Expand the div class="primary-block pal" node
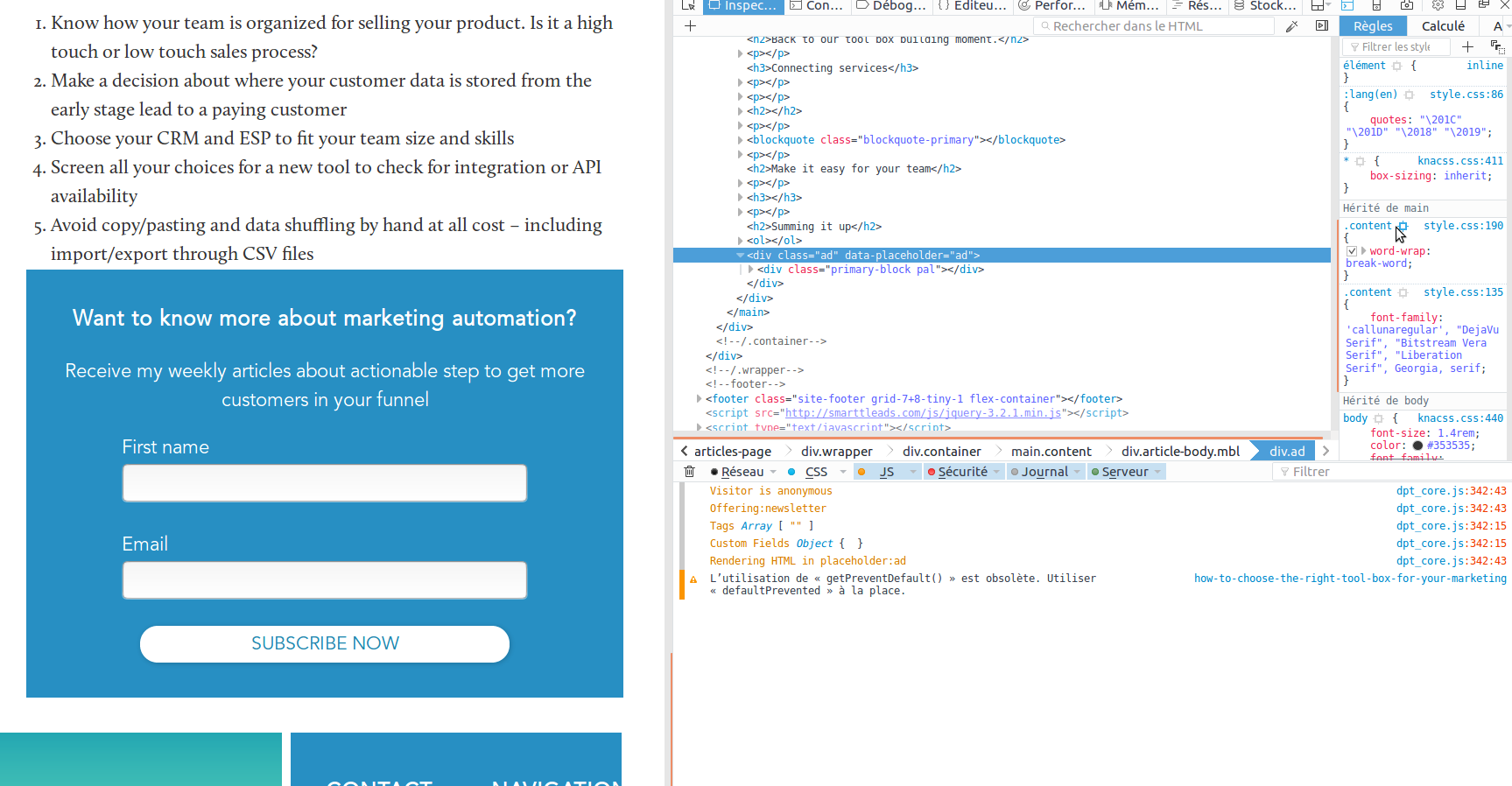1512x786 pixels. pyautogui.click(x=751, y=270)
